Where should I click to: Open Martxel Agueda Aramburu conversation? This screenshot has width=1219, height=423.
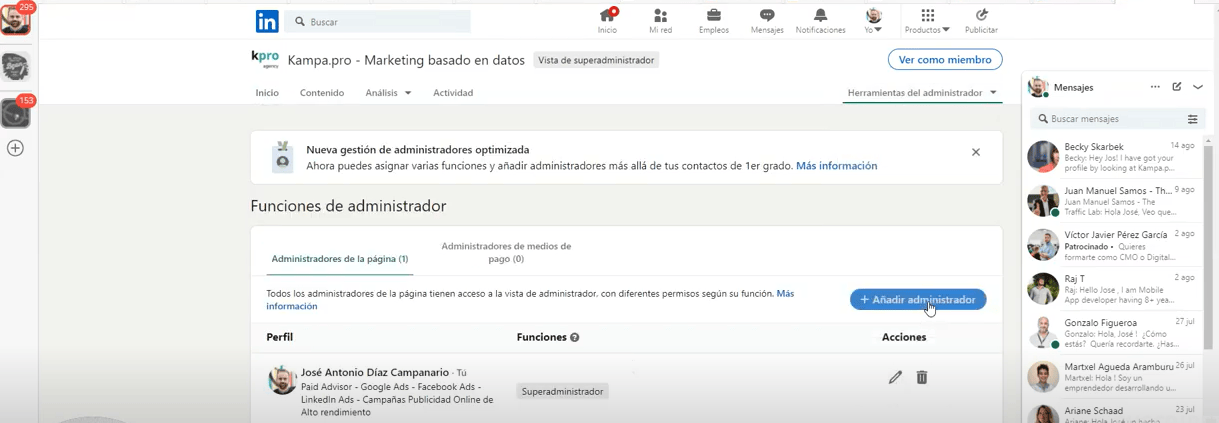(1113, 376)
